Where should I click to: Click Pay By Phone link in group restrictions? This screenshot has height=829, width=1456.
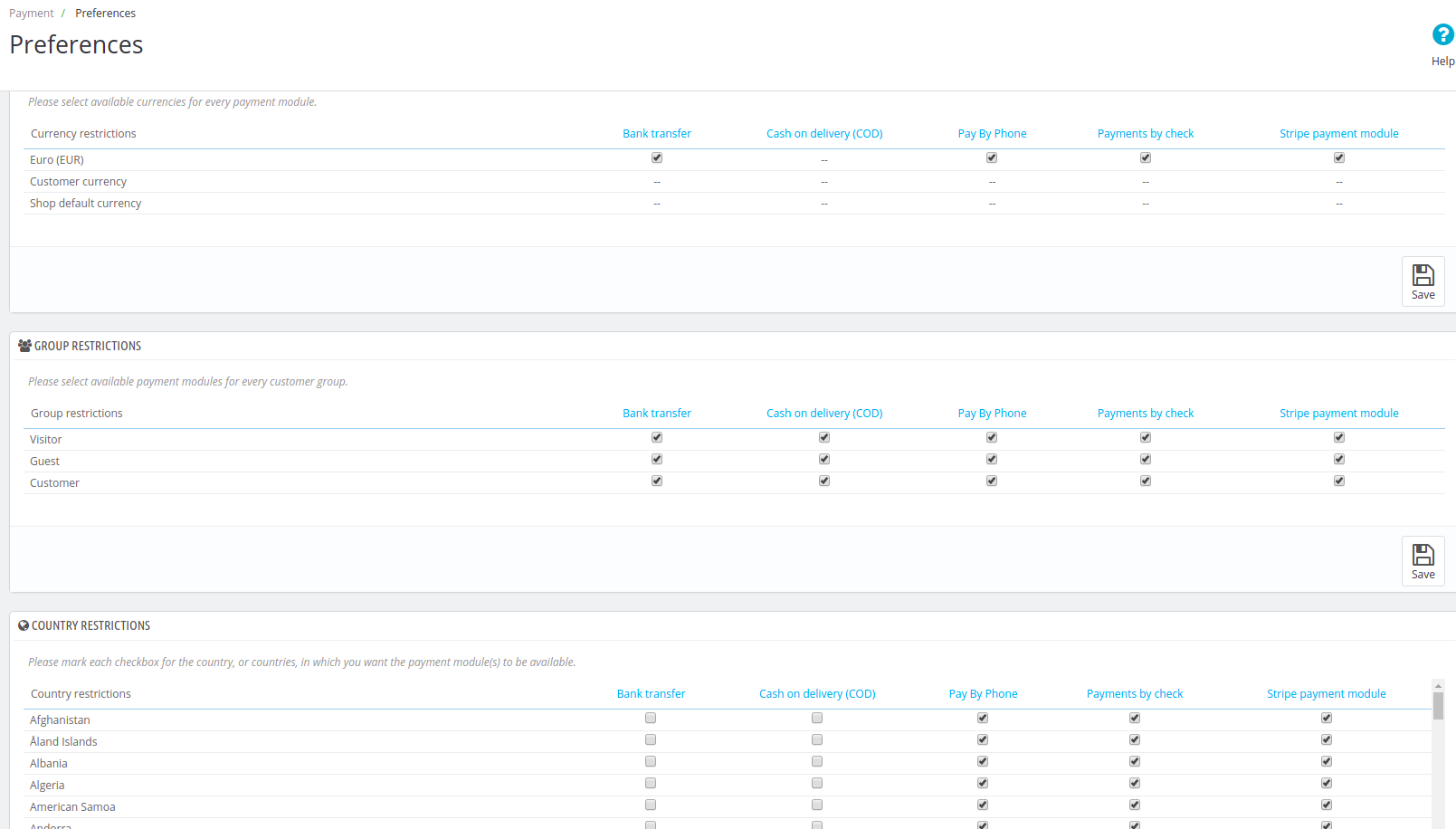point(992,414)
